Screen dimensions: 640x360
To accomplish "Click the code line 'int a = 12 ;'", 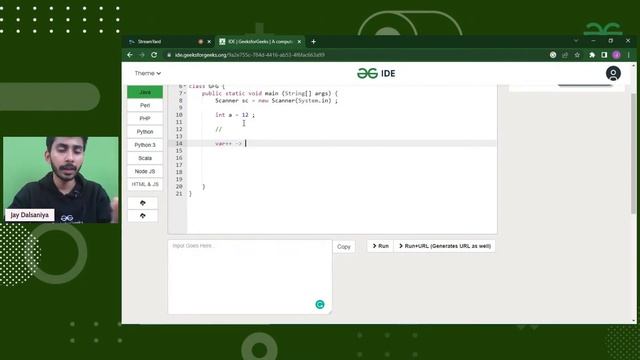I will point(235,115).
